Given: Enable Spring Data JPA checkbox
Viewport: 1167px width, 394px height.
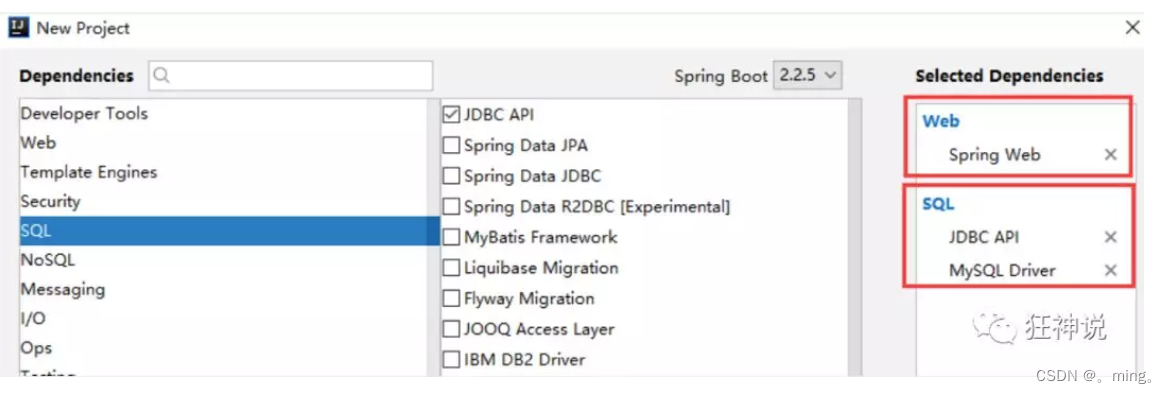Looking at the screenshot, I should coord(451,145).
